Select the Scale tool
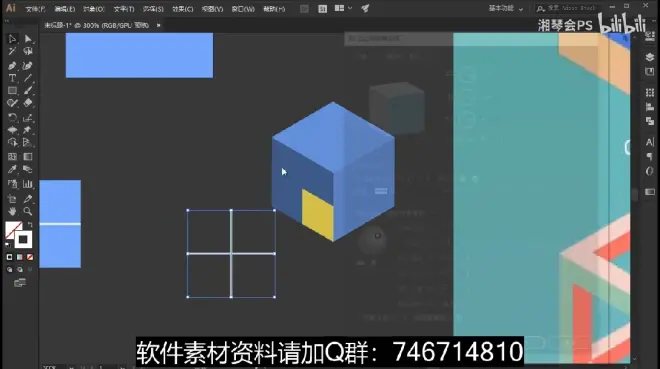 (28, 118)
